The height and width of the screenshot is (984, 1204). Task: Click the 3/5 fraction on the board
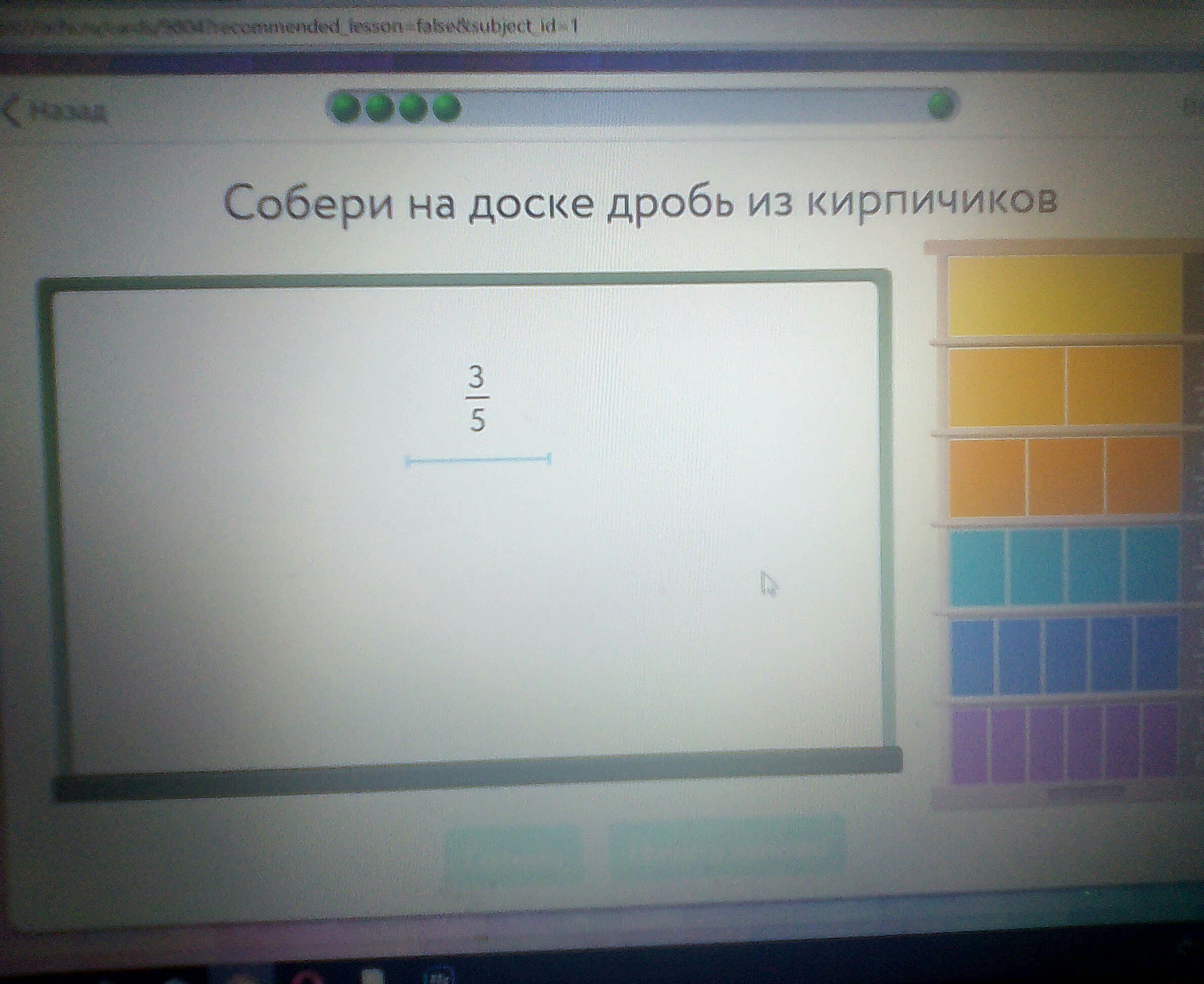[477, 399]
